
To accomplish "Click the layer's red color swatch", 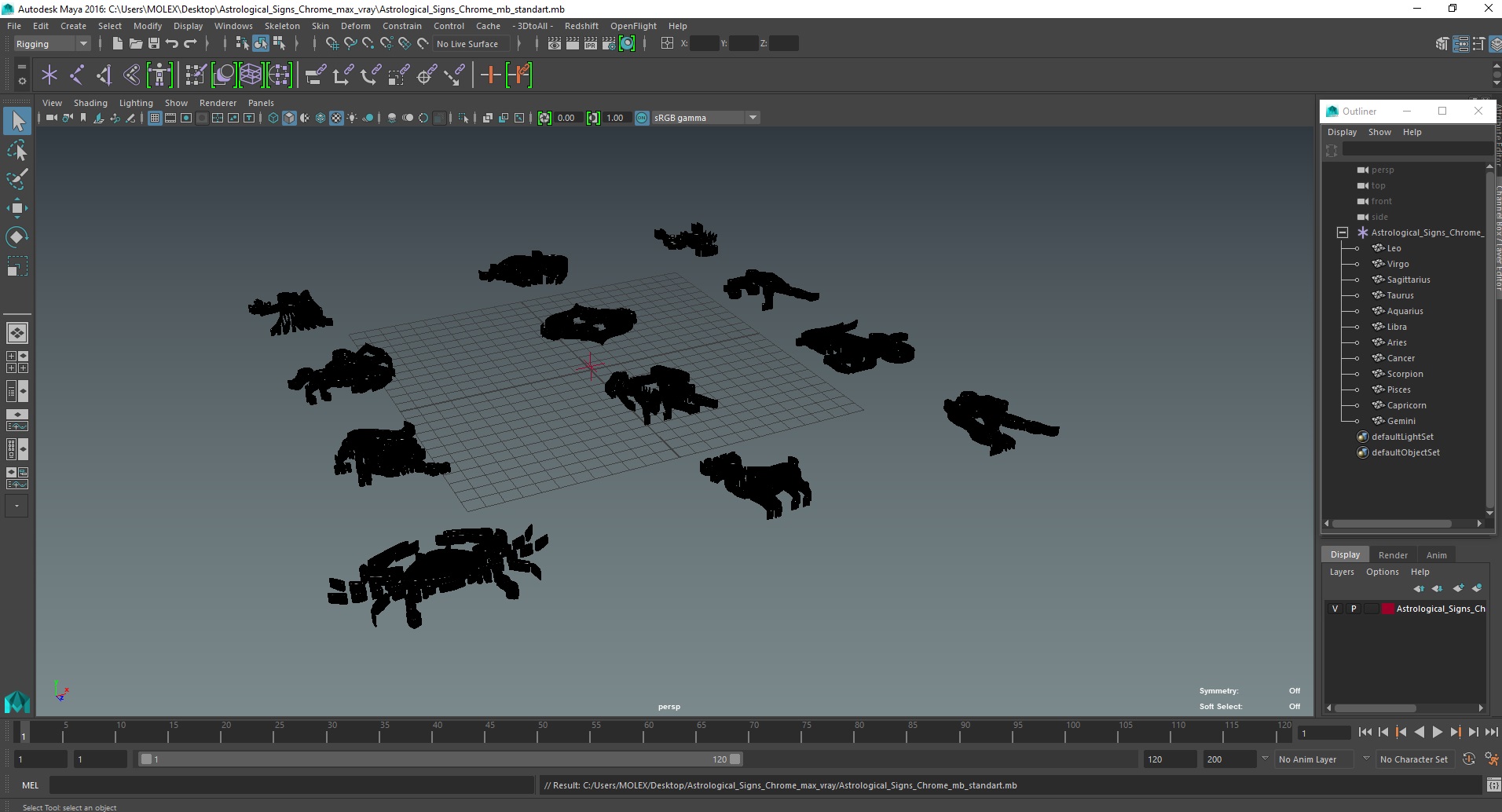I will 1388,609.
